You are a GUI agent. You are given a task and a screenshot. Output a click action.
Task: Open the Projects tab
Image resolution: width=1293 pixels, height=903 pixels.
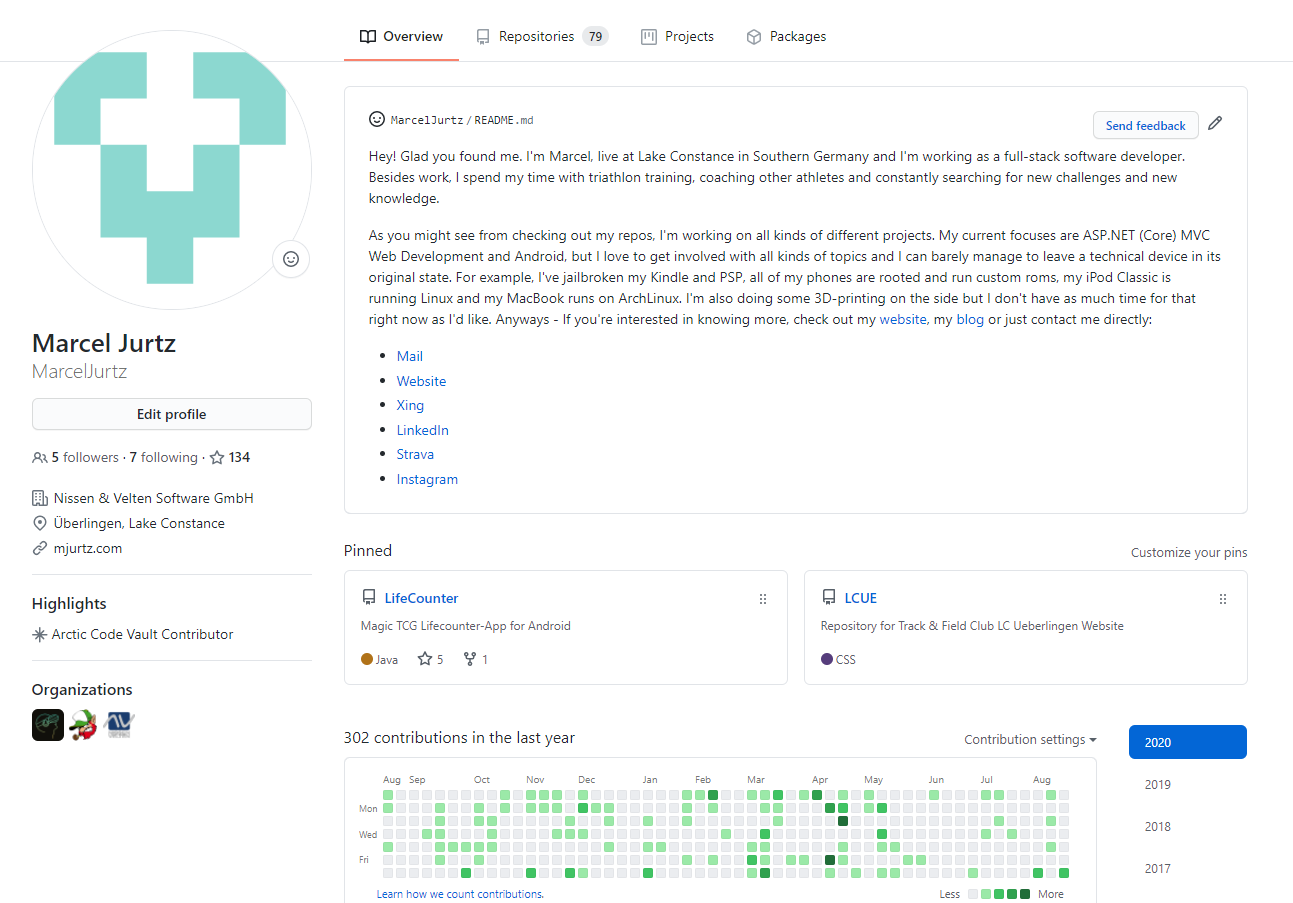coord(677,36)
